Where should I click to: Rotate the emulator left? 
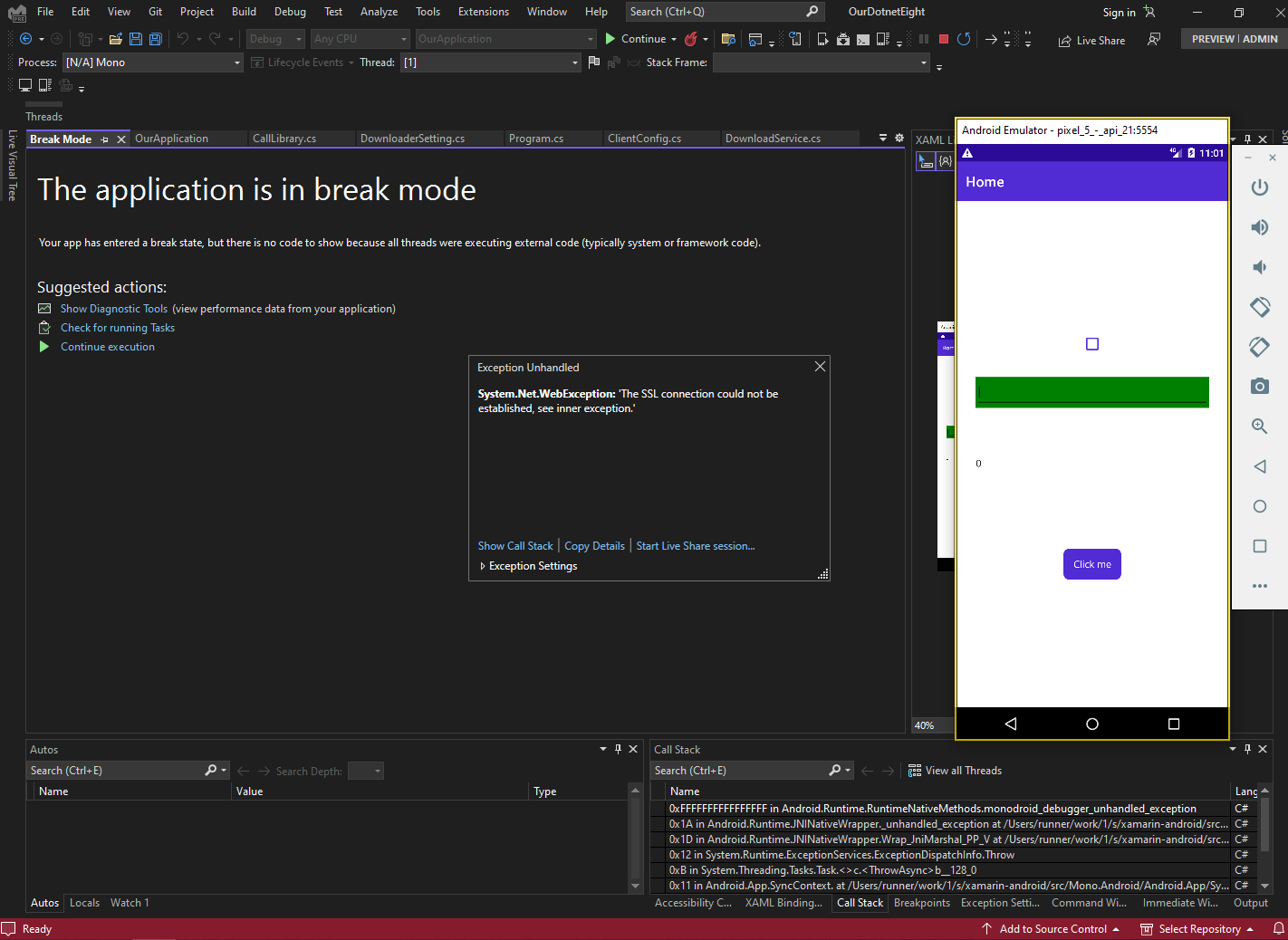pyautogui.click(x=1259, y=307)
